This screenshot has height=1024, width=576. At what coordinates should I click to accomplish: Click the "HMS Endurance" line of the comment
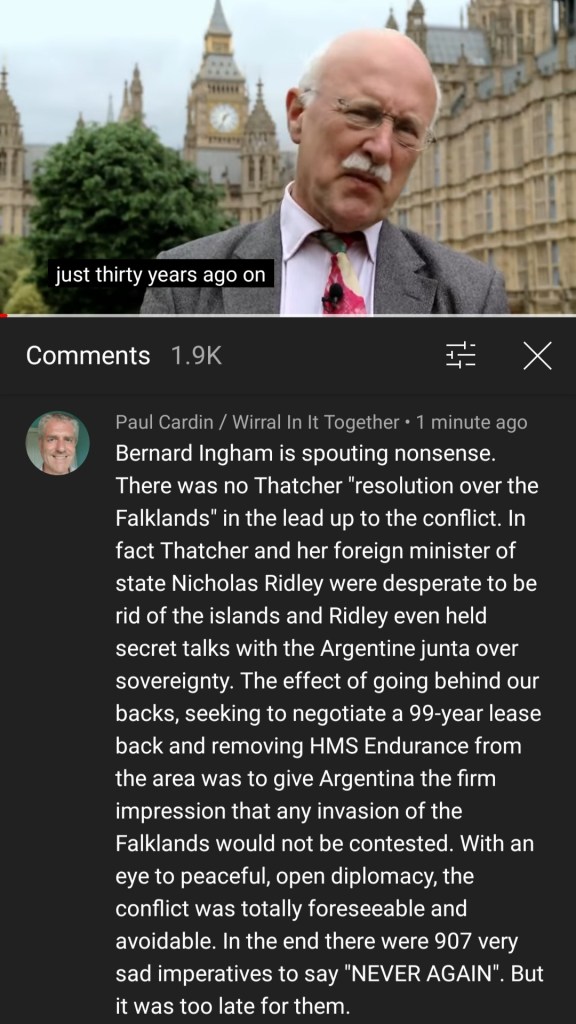point(318,746)
